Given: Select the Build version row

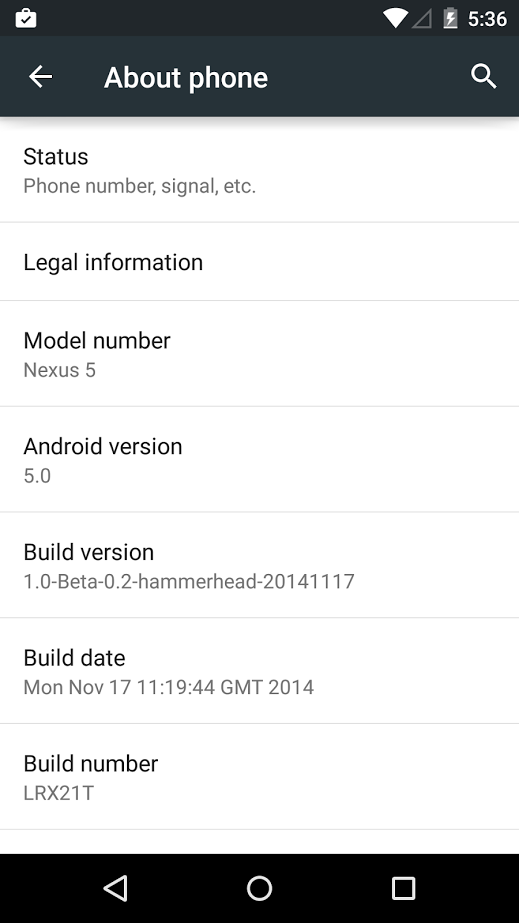Looking at the screenshot, I should point(260,566).
